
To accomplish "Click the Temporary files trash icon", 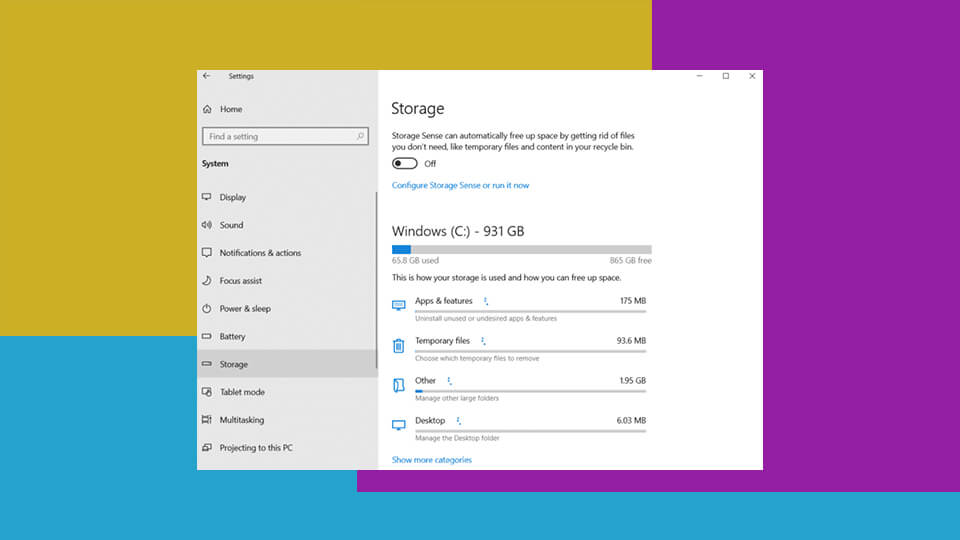I will click(399, 346).
